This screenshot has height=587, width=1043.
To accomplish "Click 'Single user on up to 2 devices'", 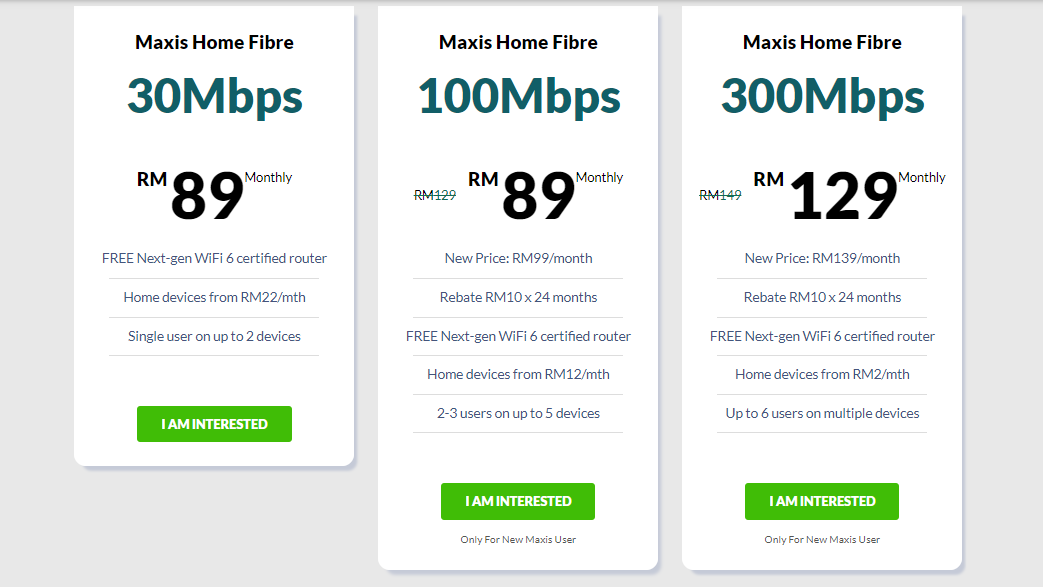I will pyautogui.click(x=214, y=336).
